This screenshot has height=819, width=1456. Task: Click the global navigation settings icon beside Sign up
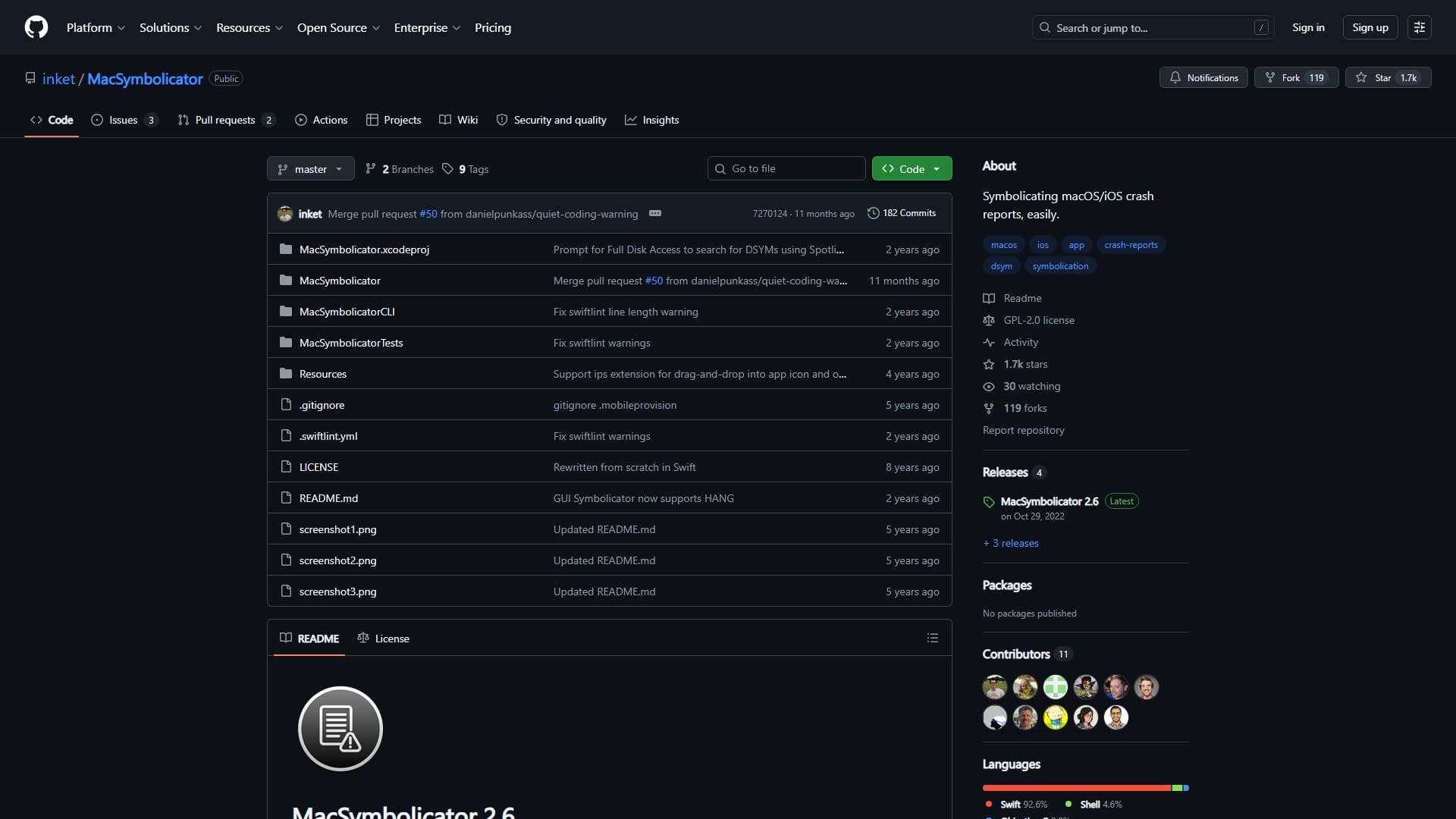coord(1420,27)
